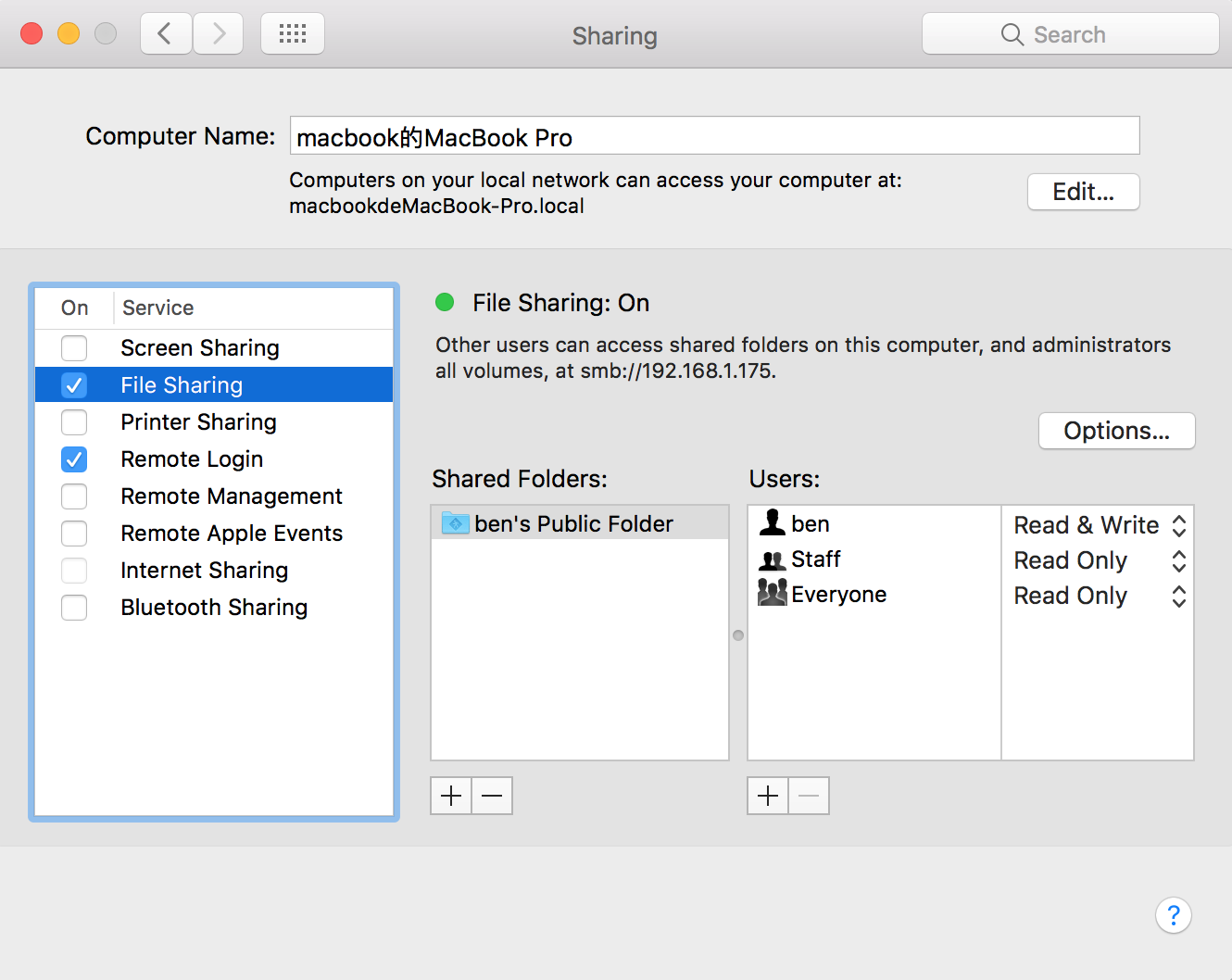Open the help question mark button

[1173, 915]
